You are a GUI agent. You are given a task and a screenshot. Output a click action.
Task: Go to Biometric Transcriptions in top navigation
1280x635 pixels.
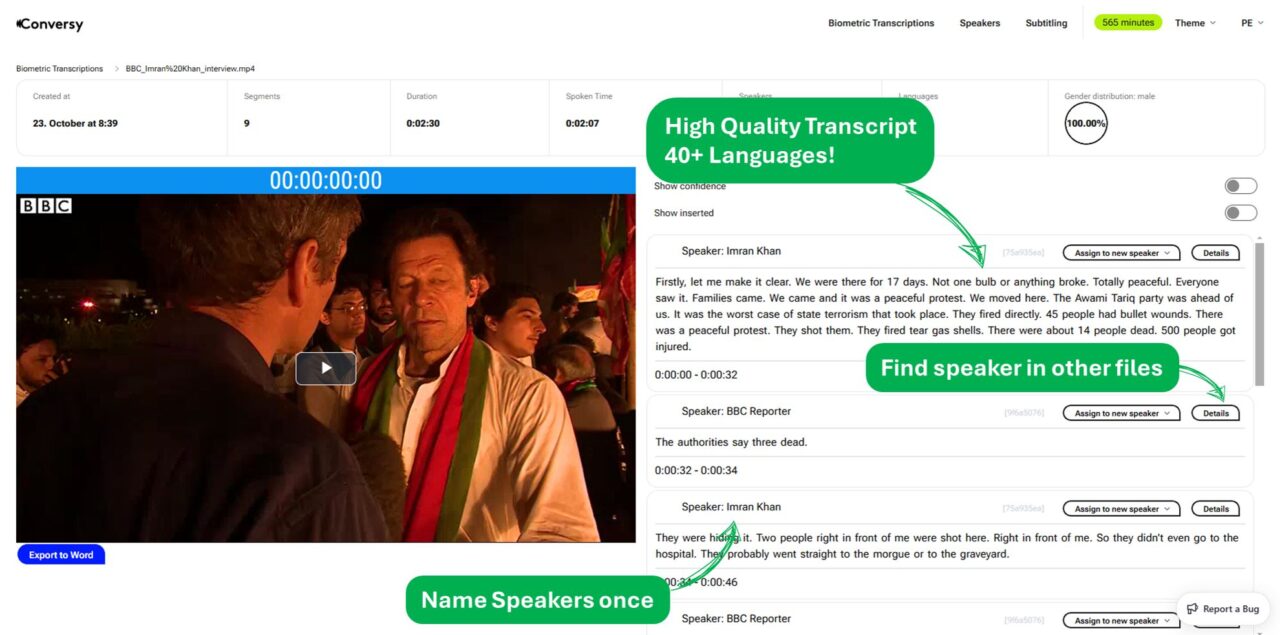(x=881, y=23)
